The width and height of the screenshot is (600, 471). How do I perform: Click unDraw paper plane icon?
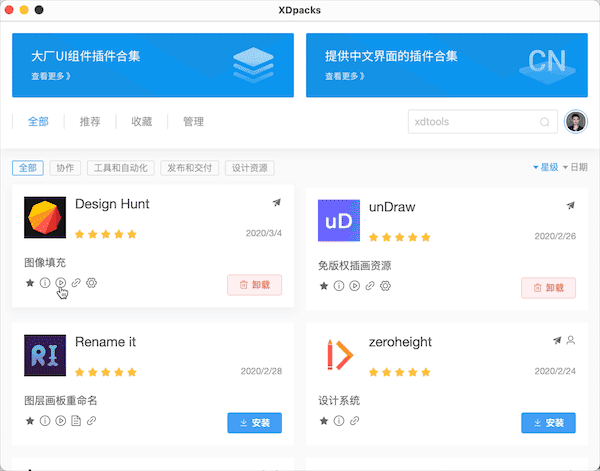click(x=571, y=205)
